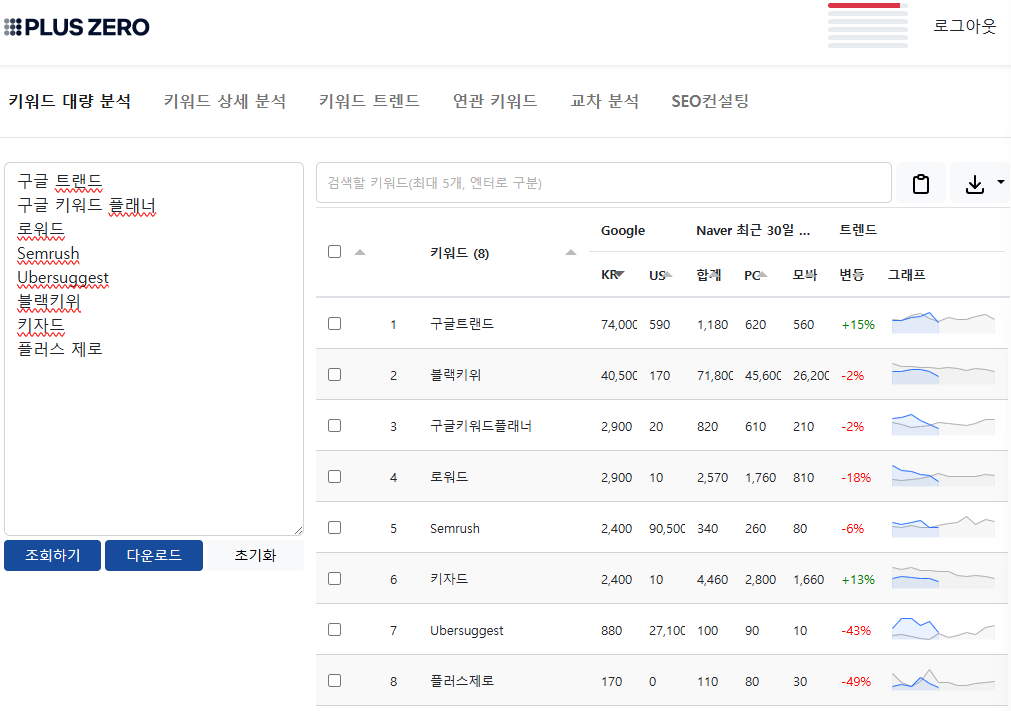The width and height of the screenshot is (1011, 711).
Task: Open the 교차 분석 tab
Action: tap(604, 101)
